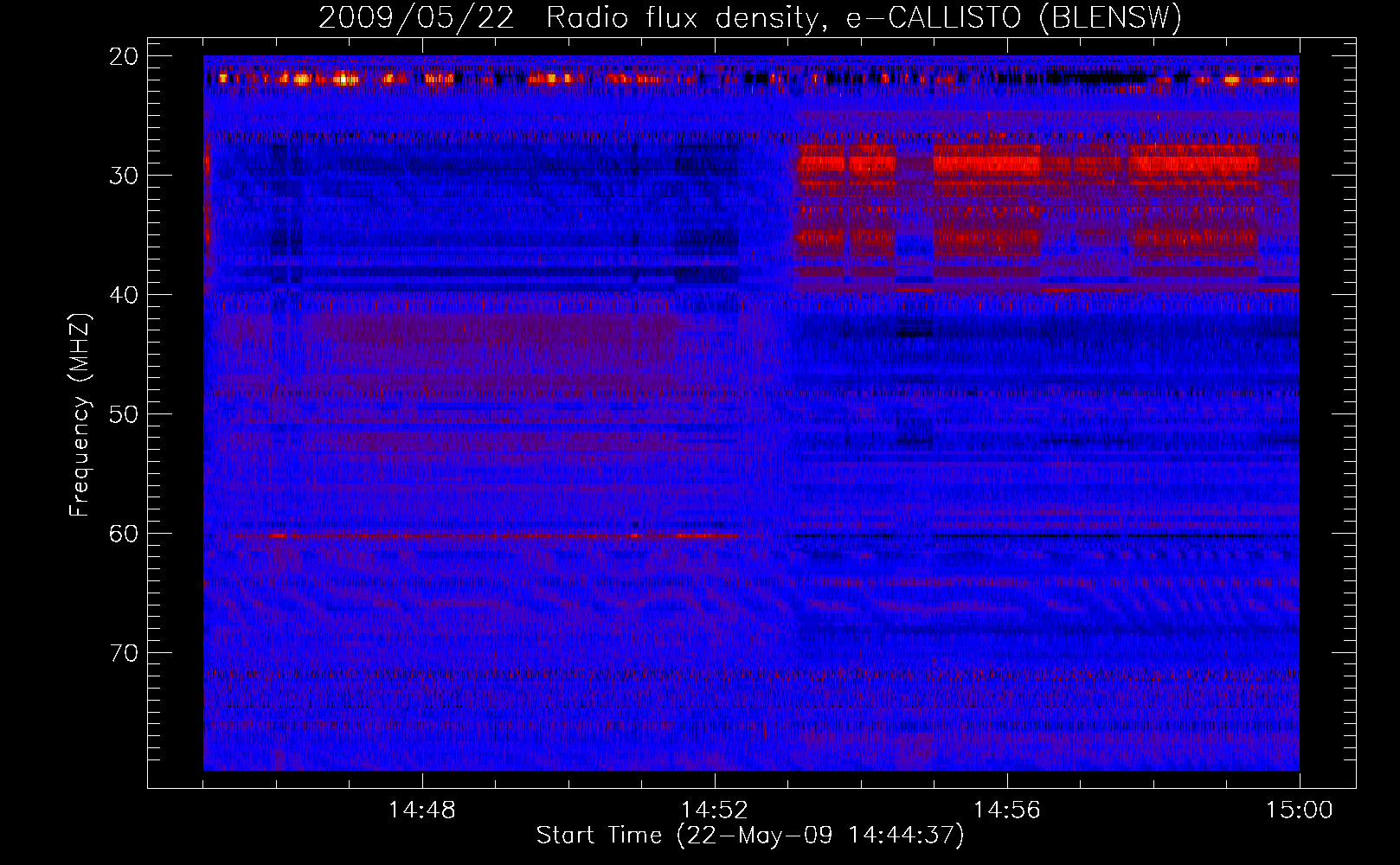The image size is (1400, 865).
Task: Click the 60 frequency tick label
Action: click(x=124, y=534)
